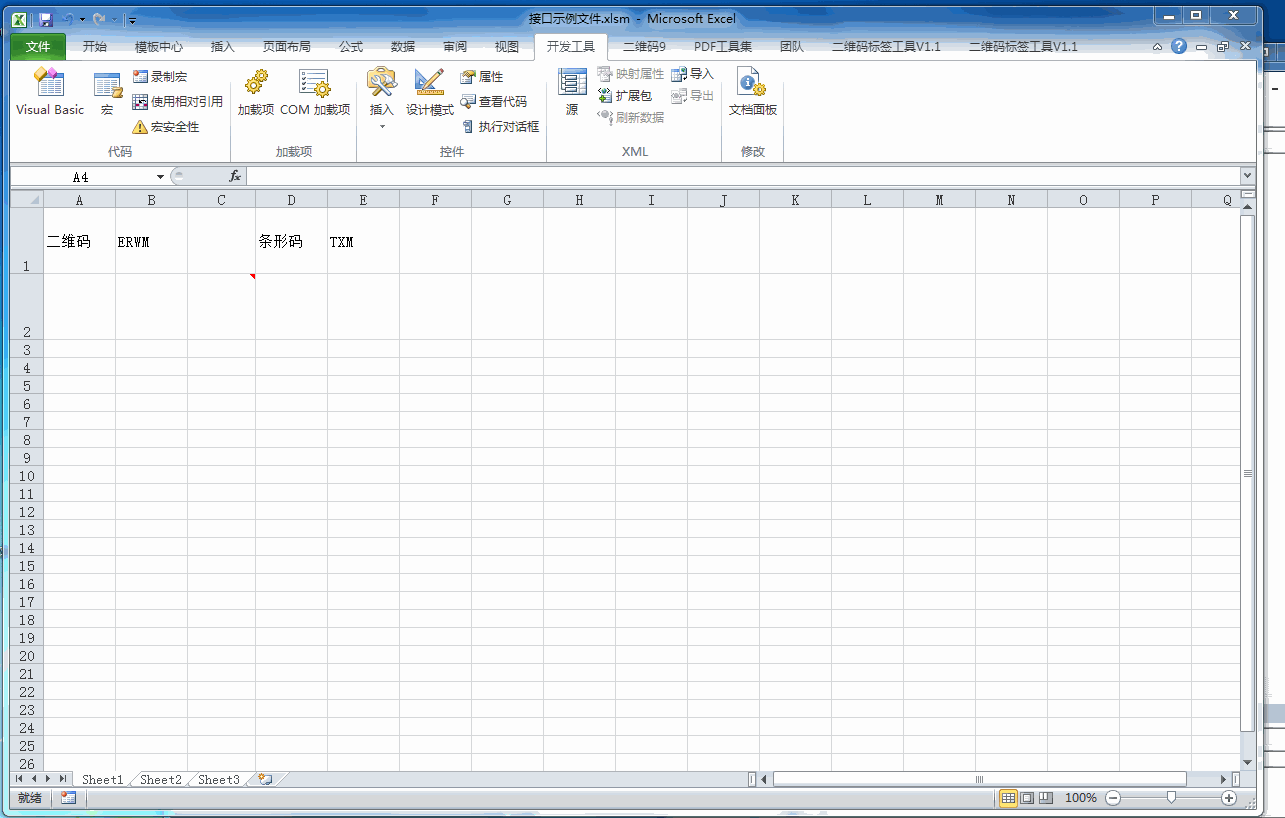Toggle 使用相对引用 relative references

(x=177, y=101)
